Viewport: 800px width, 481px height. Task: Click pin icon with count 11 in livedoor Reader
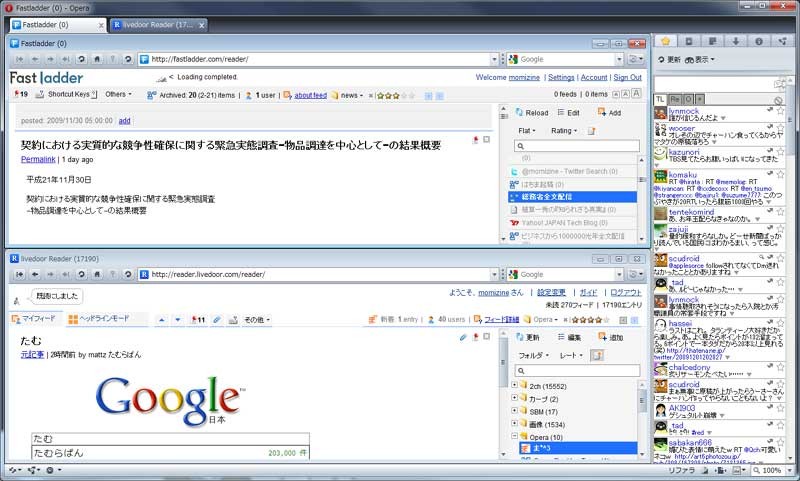click(198, 320)
